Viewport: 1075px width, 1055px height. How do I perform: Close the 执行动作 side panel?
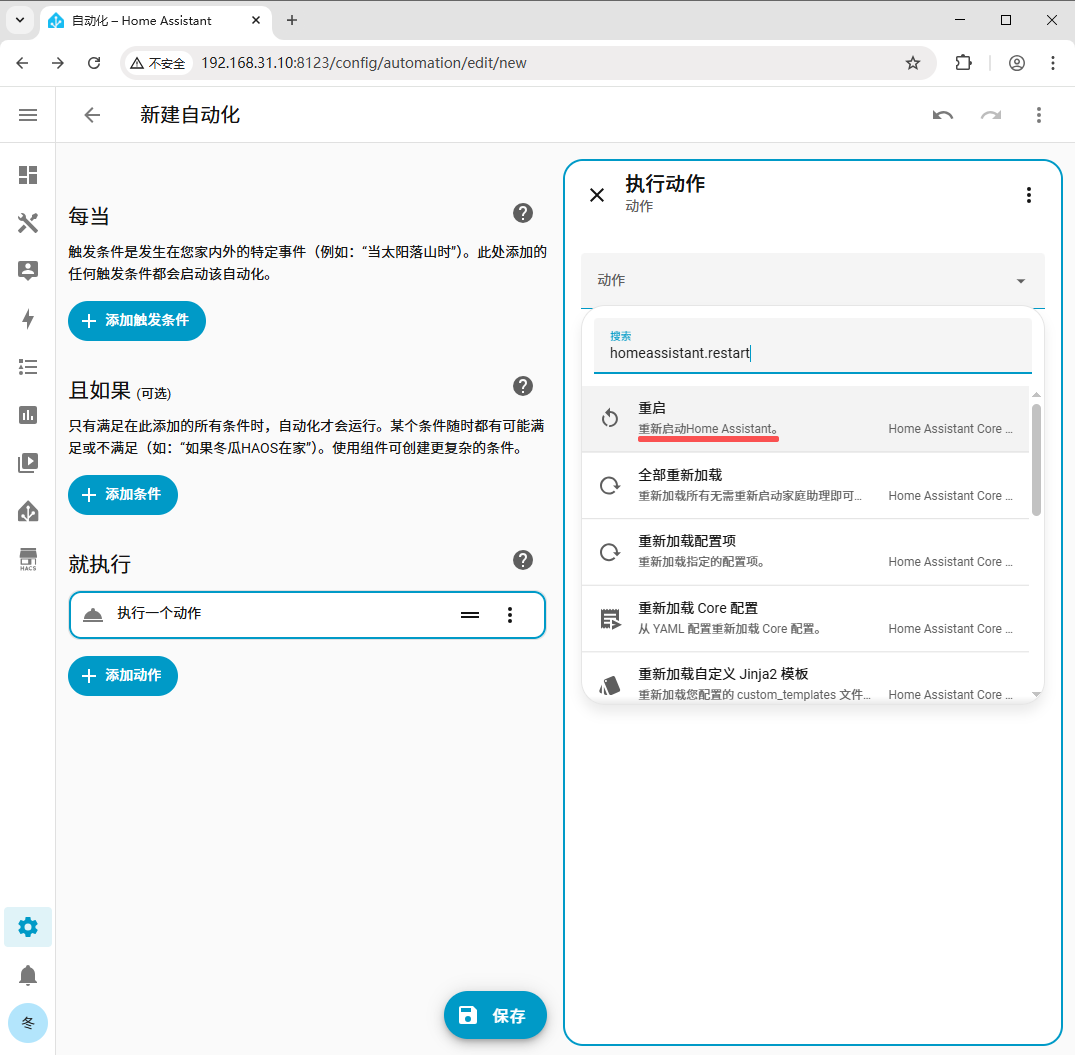tap(597, 195)
